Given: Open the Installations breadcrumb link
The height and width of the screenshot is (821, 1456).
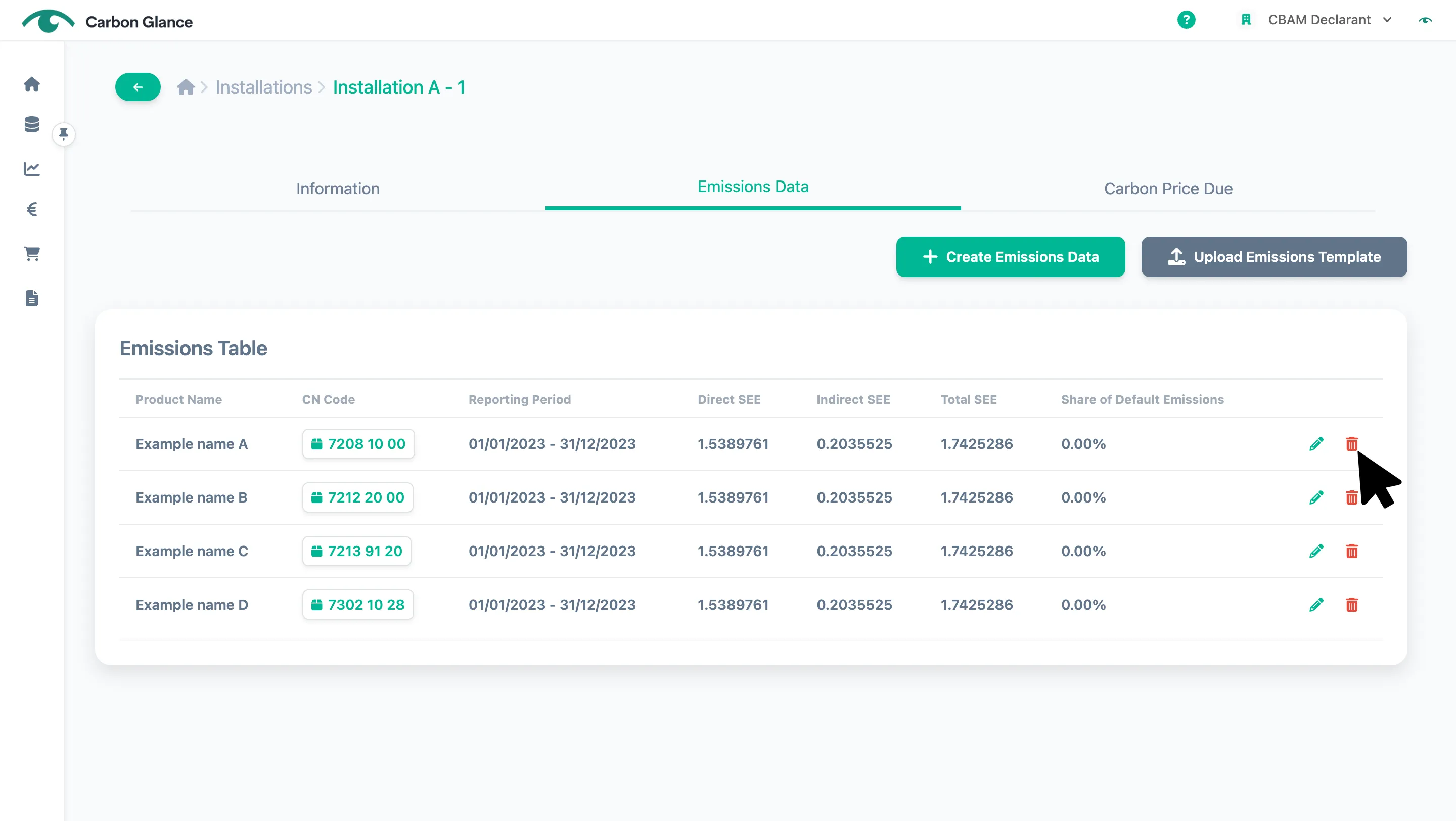Looking at the screenshot, I should (x=264, y=87).
